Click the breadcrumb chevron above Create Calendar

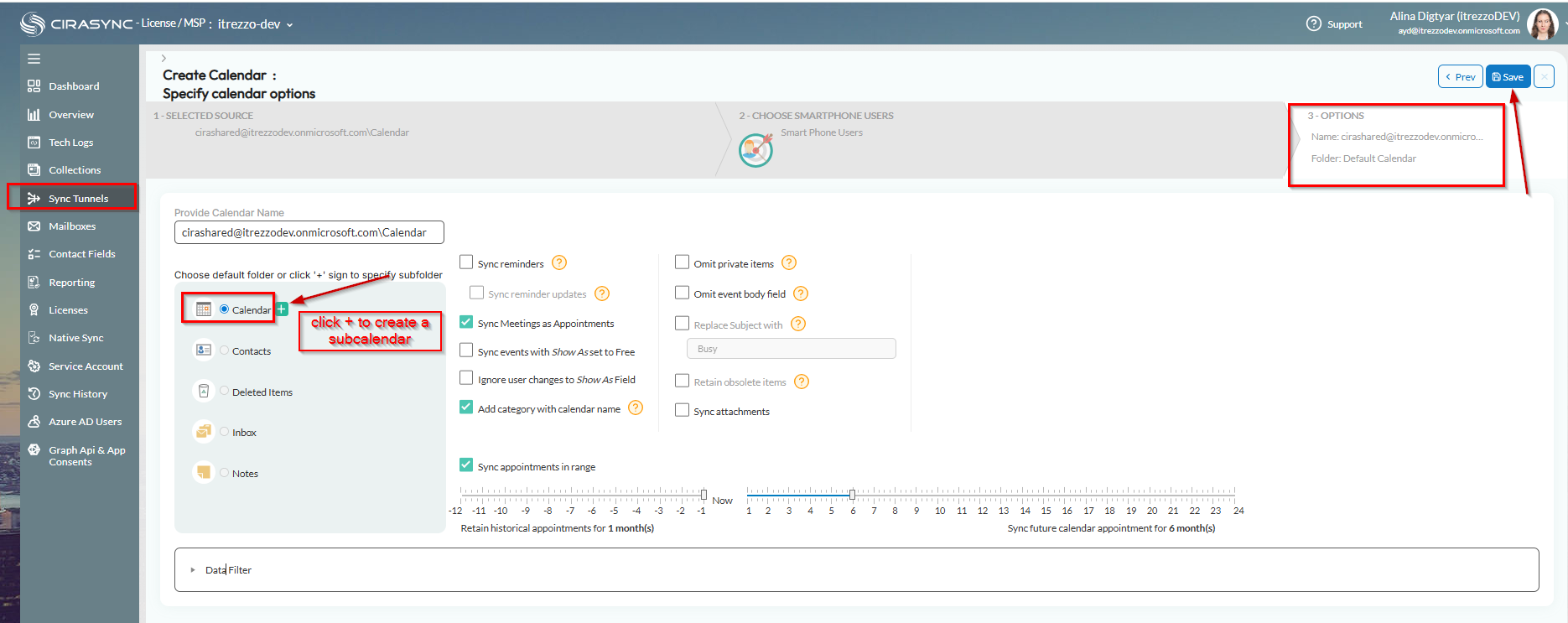[164, 58]
